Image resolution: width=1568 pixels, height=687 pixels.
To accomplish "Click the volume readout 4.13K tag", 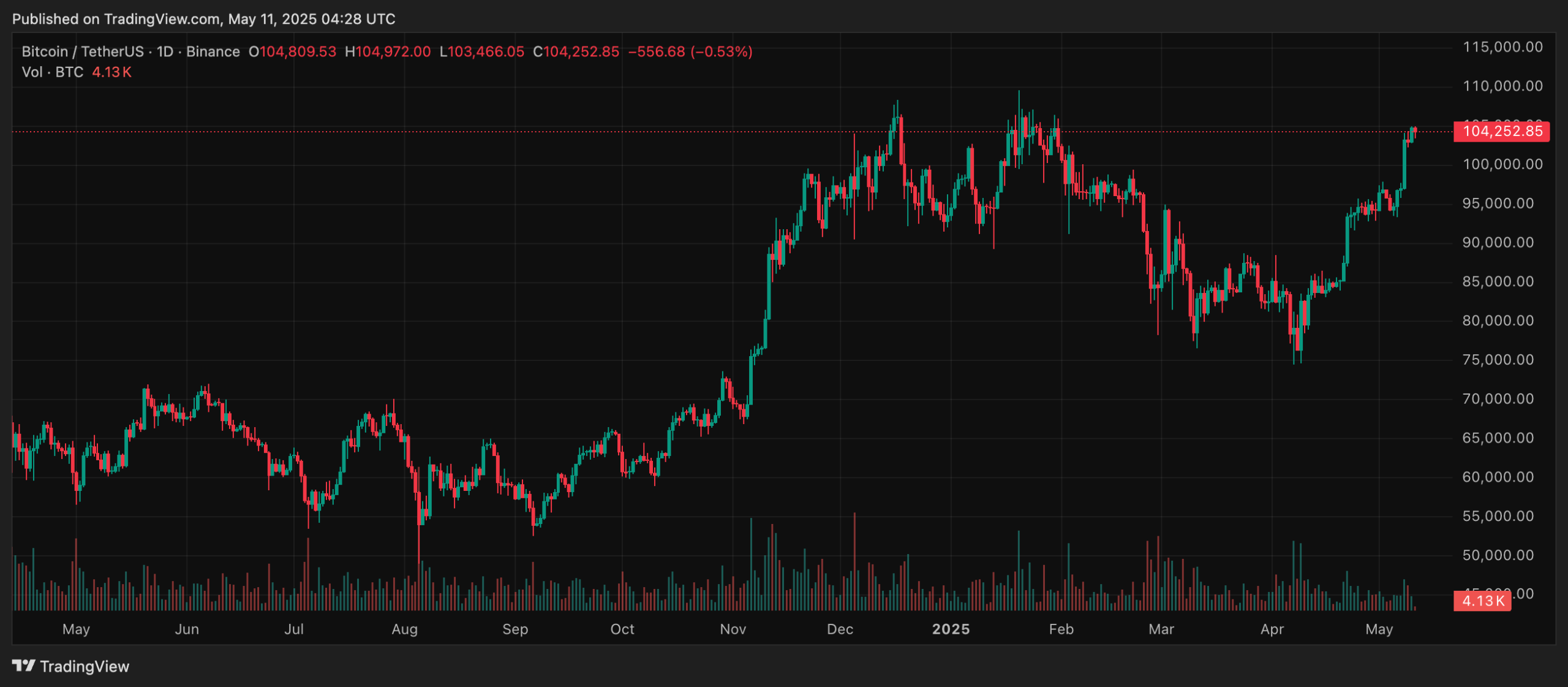I will pyautogui.click(x=1482, y=602).
